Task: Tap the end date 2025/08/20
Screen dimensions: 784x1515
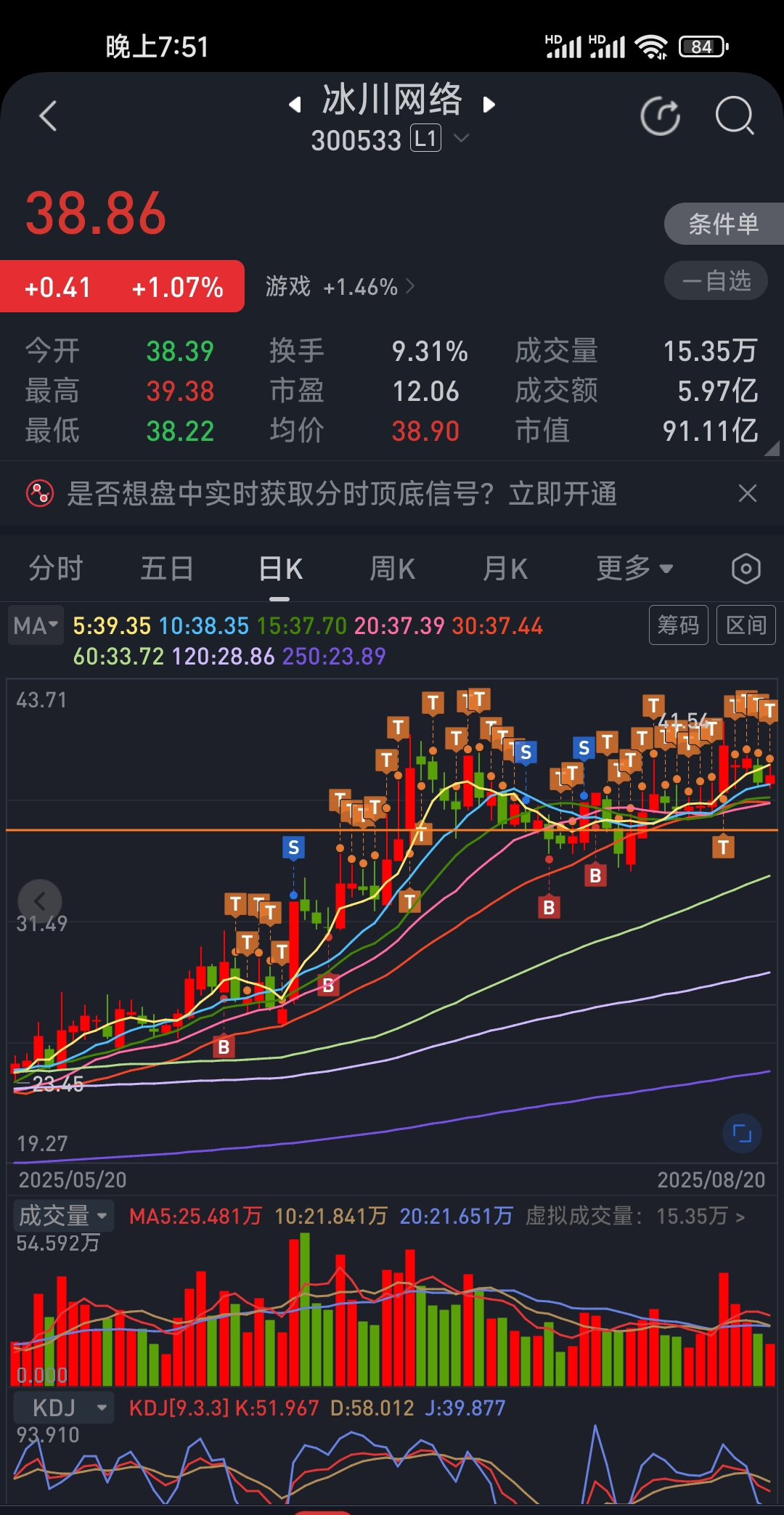Action: coord(711,1179)
